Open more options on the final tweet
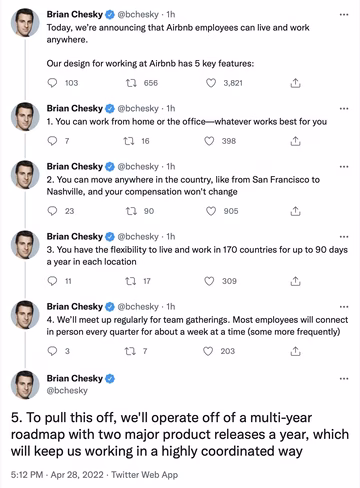 click(344, 379)
